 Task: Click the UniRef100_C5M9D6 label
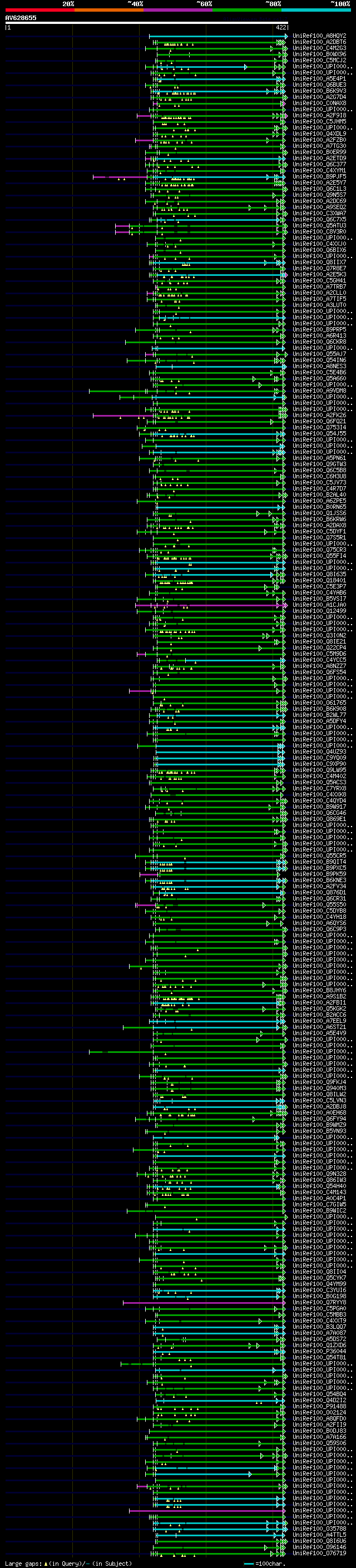pyautogui.click(x=319, y=654)
